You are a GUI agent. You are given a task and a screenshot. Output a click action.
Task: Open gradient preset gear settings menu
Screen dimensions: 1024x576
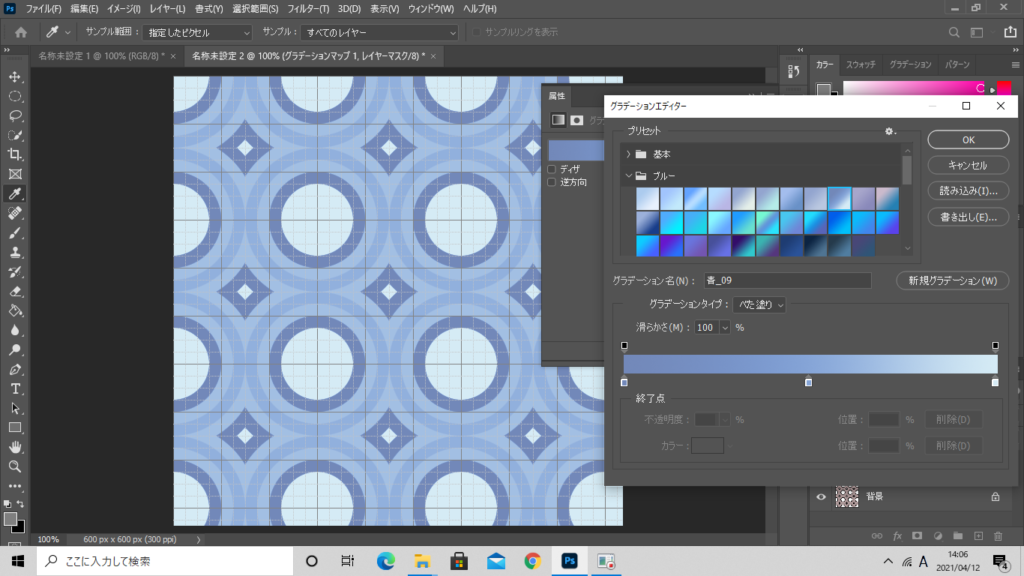(x=889, y=131)
